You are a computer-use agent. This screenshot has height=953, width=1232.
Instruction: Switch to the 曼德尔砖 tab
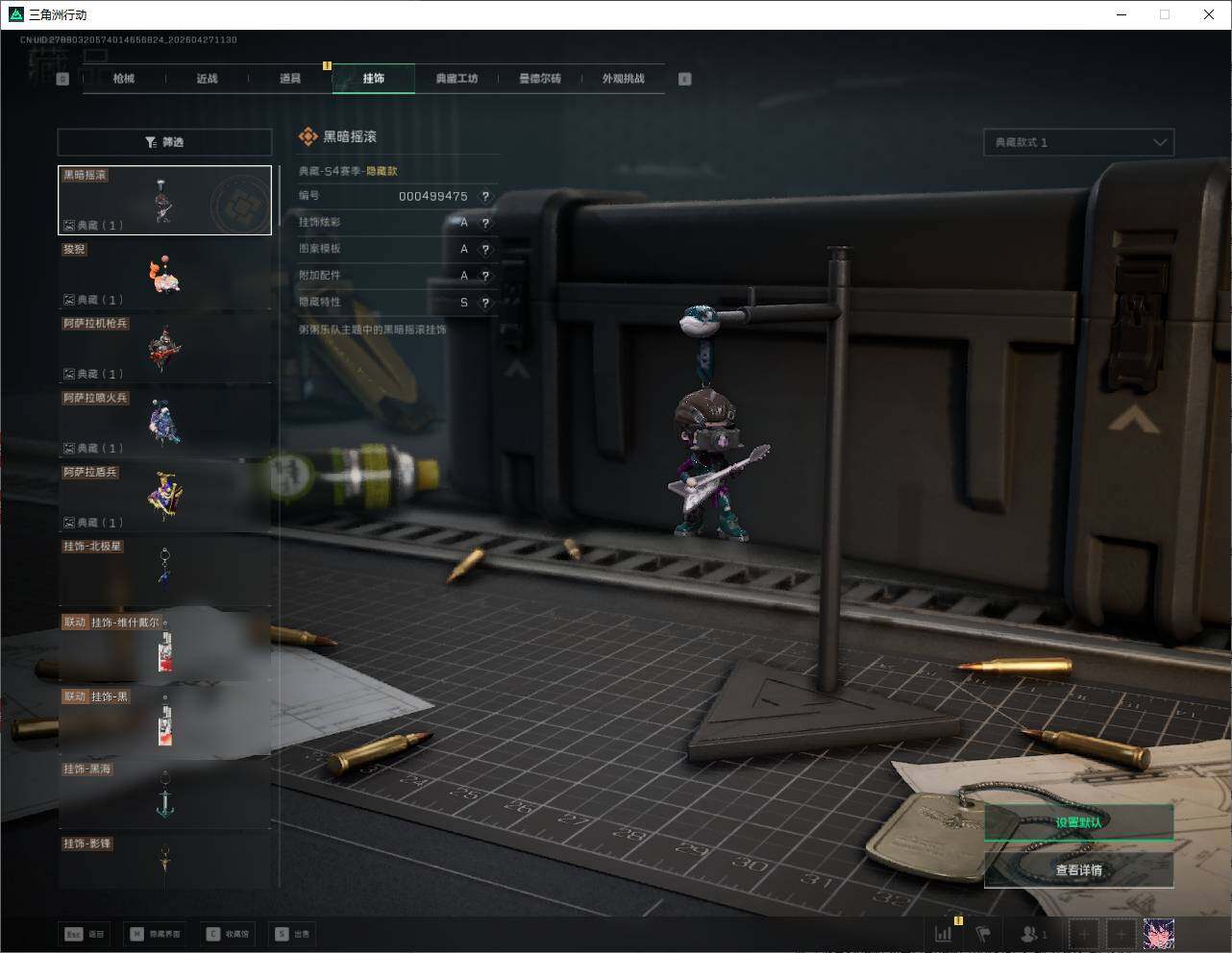click(x=540, y=79)
